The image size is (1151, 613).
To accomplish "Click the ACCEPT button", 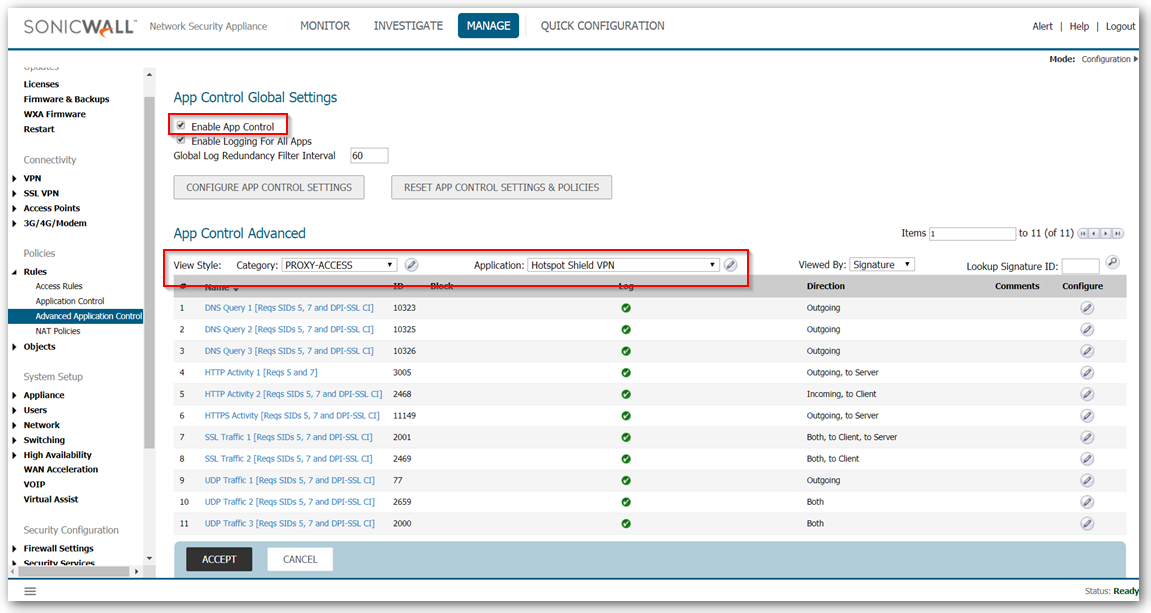I will 219,559.
